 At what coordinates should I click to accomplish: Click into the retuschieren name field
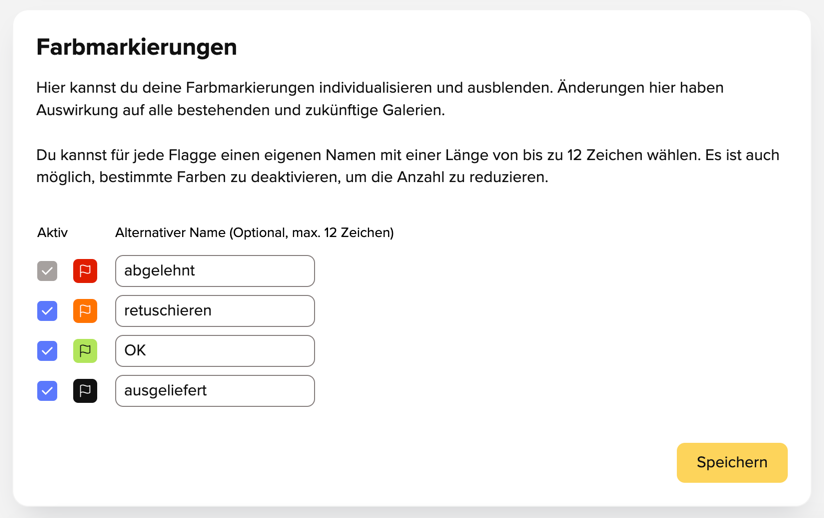215,311
